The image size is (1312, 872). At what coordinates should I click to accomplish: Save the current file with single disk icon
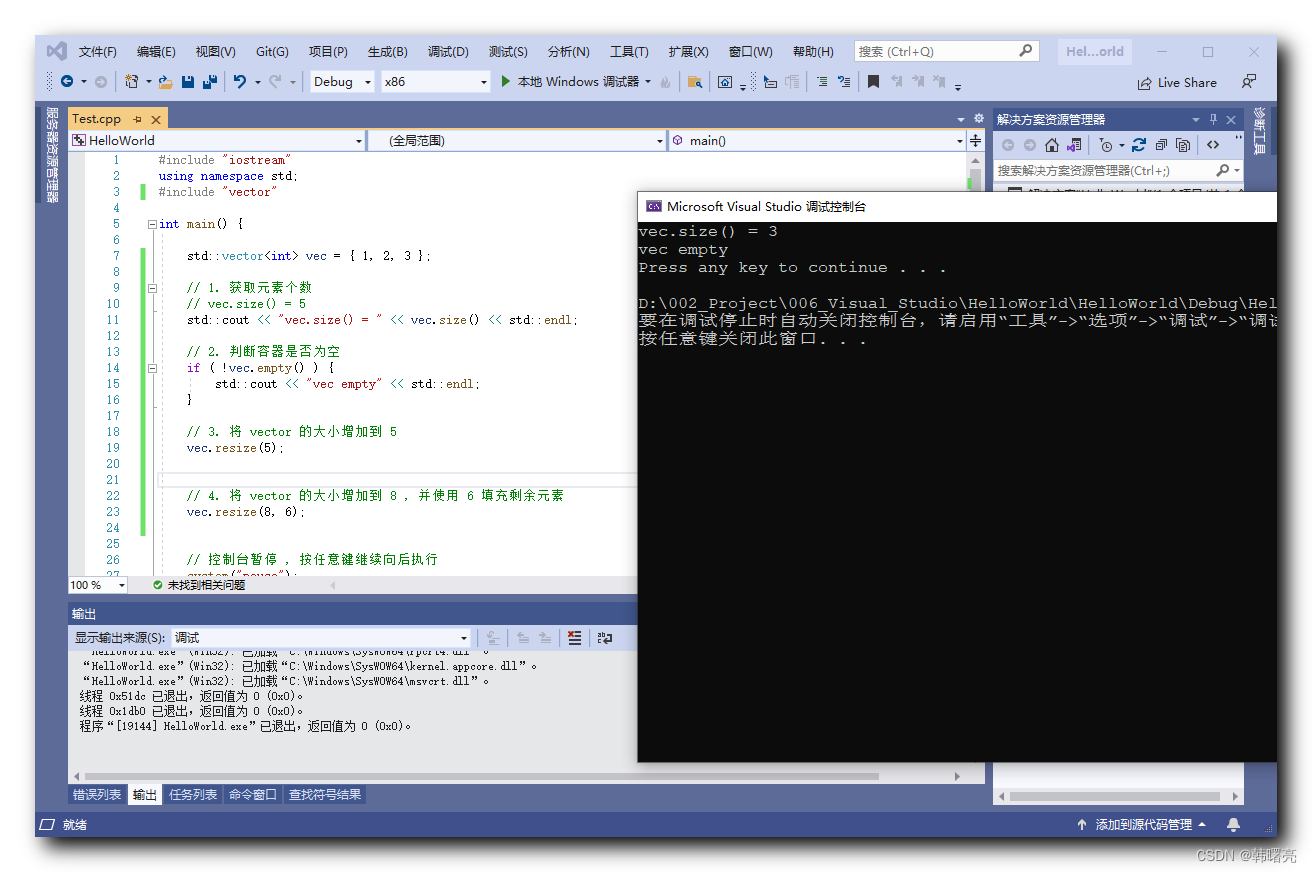[x=187, y=82]
